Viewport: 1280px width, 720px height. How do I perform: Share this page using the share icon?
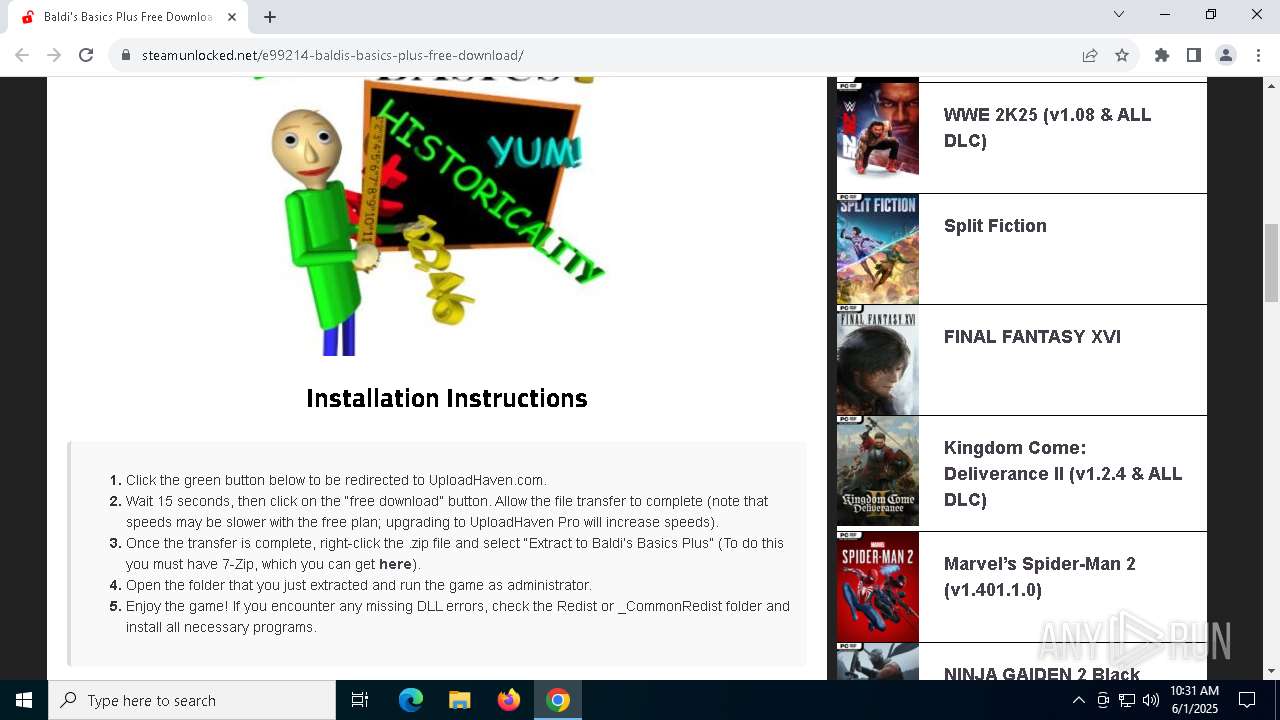pyautogui.click(x=1090, y=55)
